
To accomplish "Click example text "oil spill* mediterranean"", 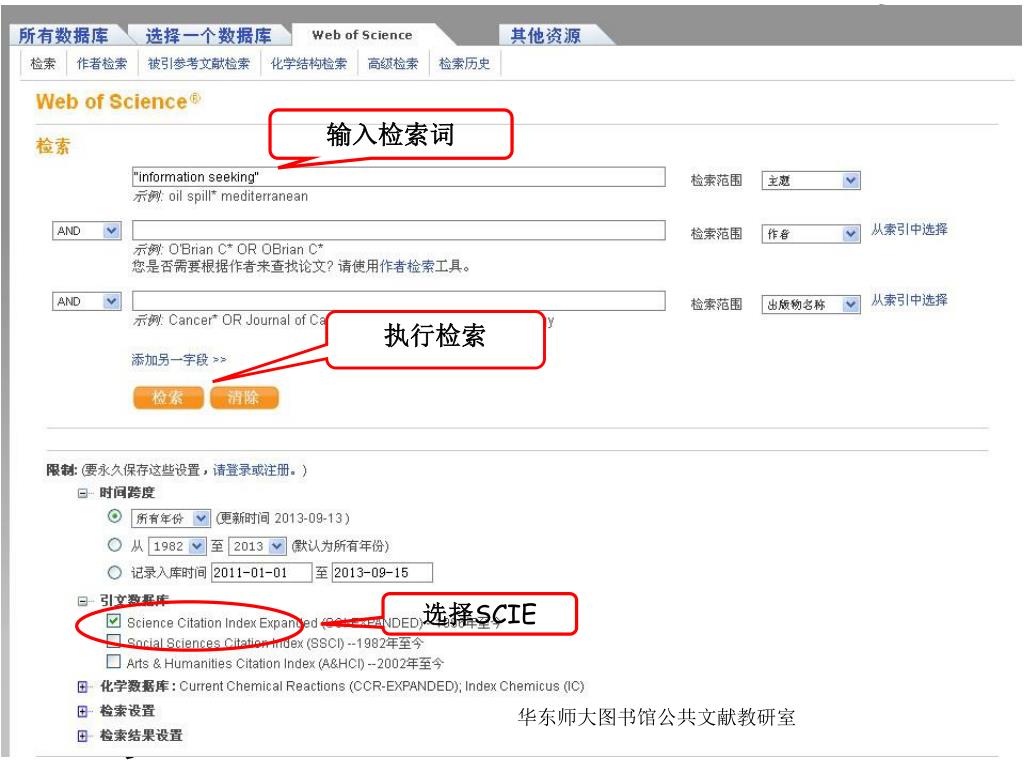I will 238,196.
